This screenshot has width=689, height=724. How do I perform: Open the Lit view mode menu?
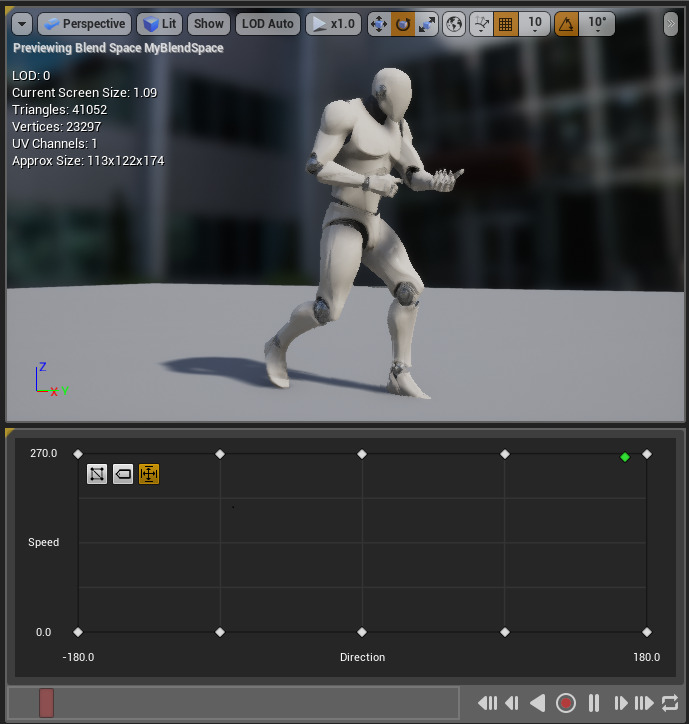[x=160, y=24]
